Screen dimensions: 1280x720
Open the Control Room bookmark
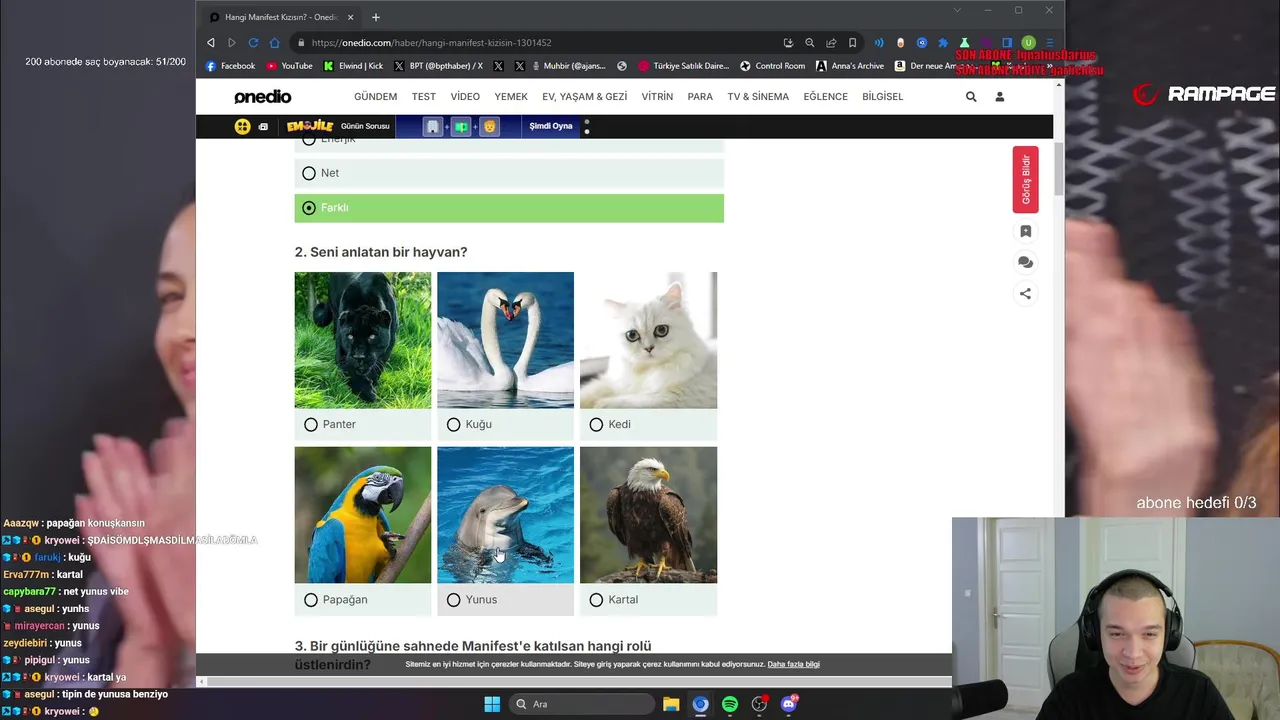click(772, 66)
